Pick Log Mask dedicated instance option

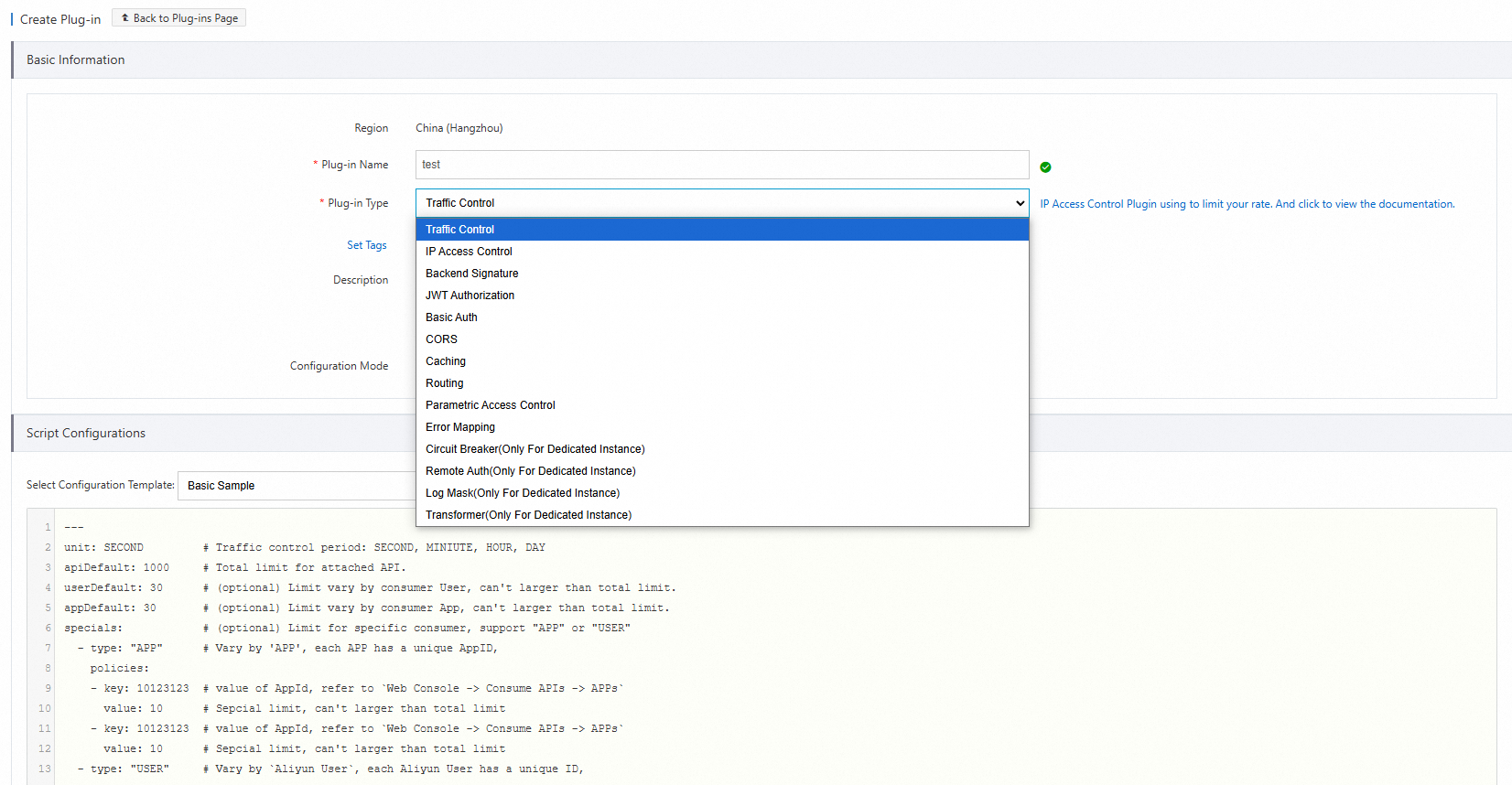coord(522,493)
